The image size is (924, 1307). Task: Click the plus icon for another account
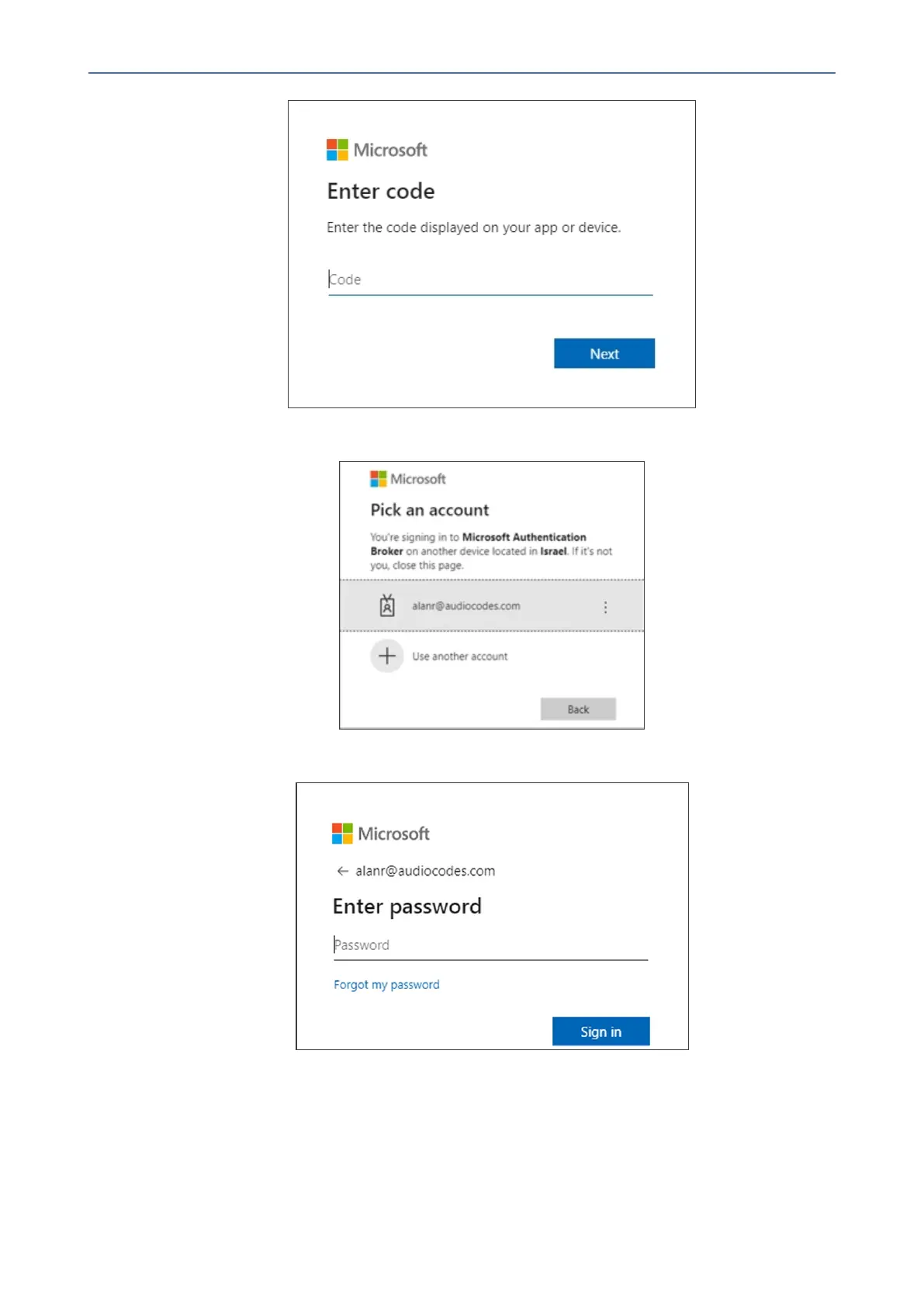point(387,656)
